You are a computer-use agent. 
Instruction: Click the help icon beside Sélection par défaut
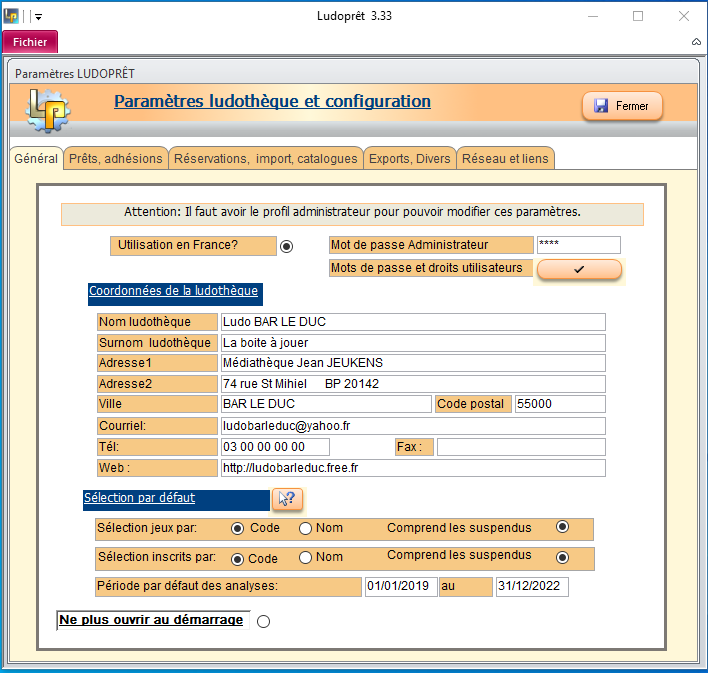click(287, 499)
